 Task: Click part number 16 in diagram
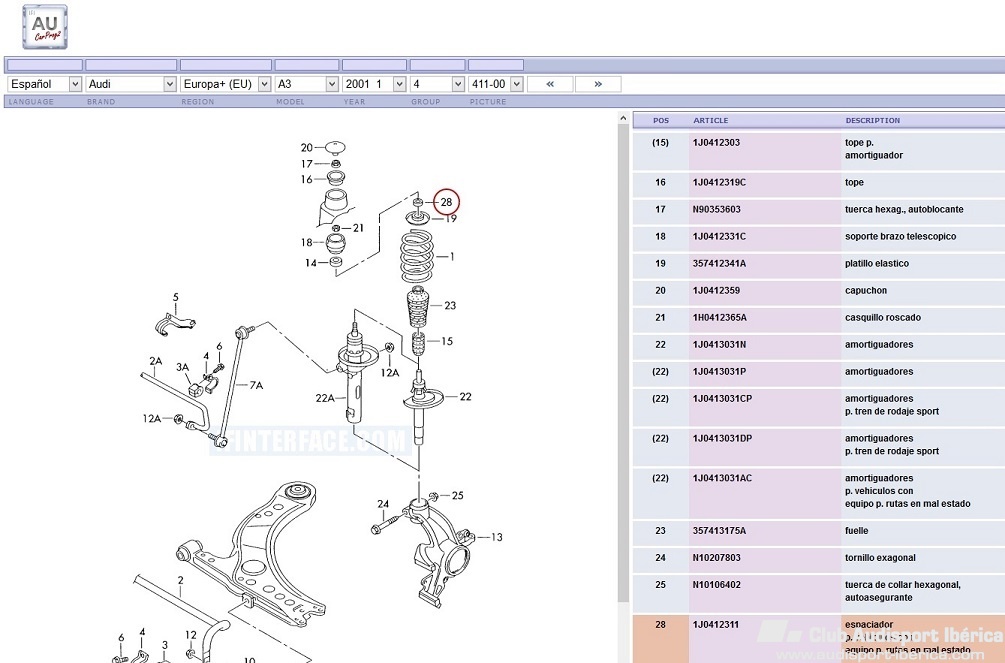pyautogui.click(x=306, y=180)
